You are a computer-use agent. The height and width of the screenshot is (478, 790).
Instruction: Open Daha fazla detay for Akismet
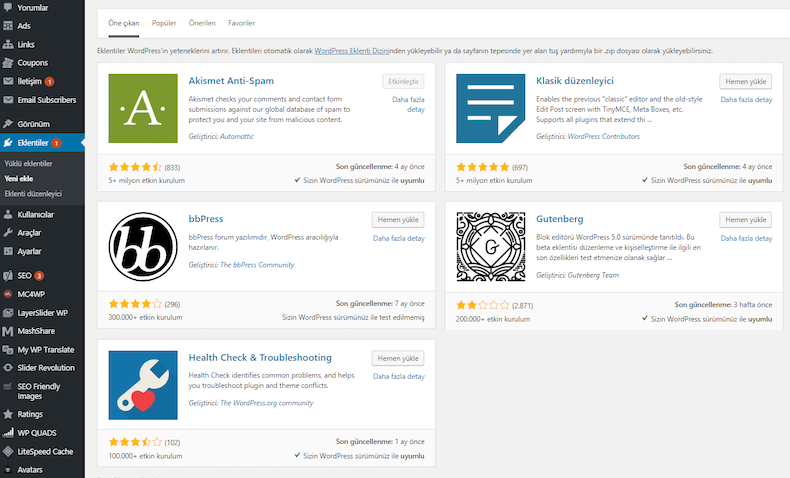[x=408, y=104]
